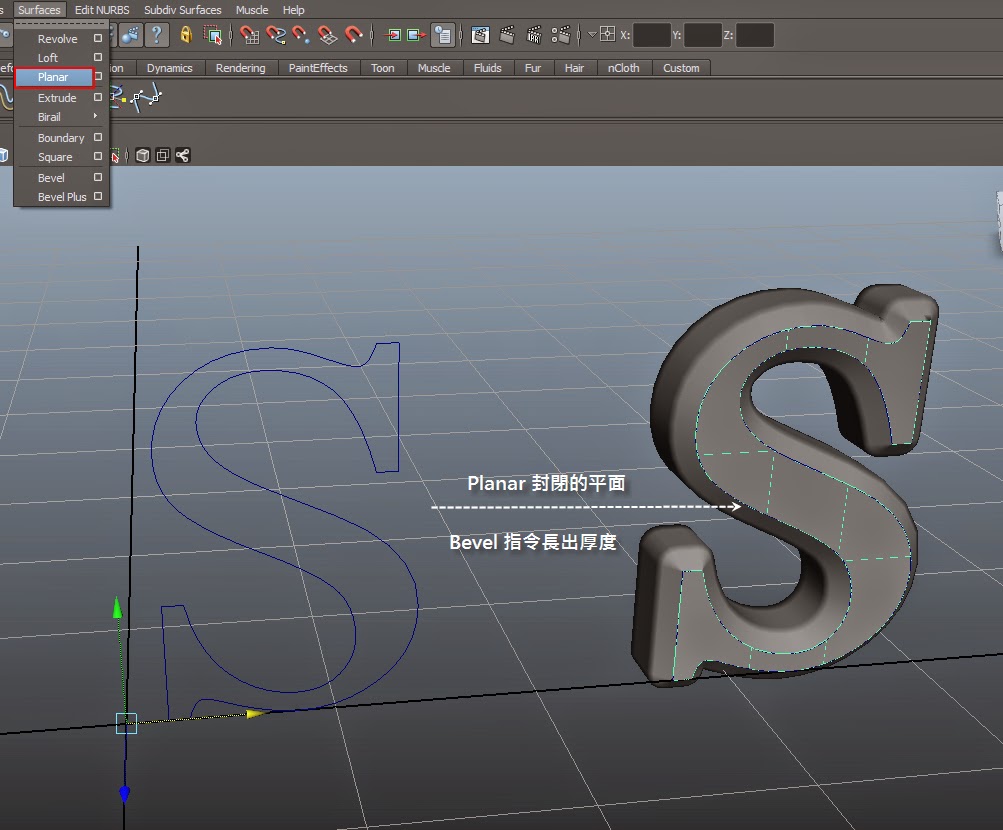Open Bevel option box

coord(98,177)
